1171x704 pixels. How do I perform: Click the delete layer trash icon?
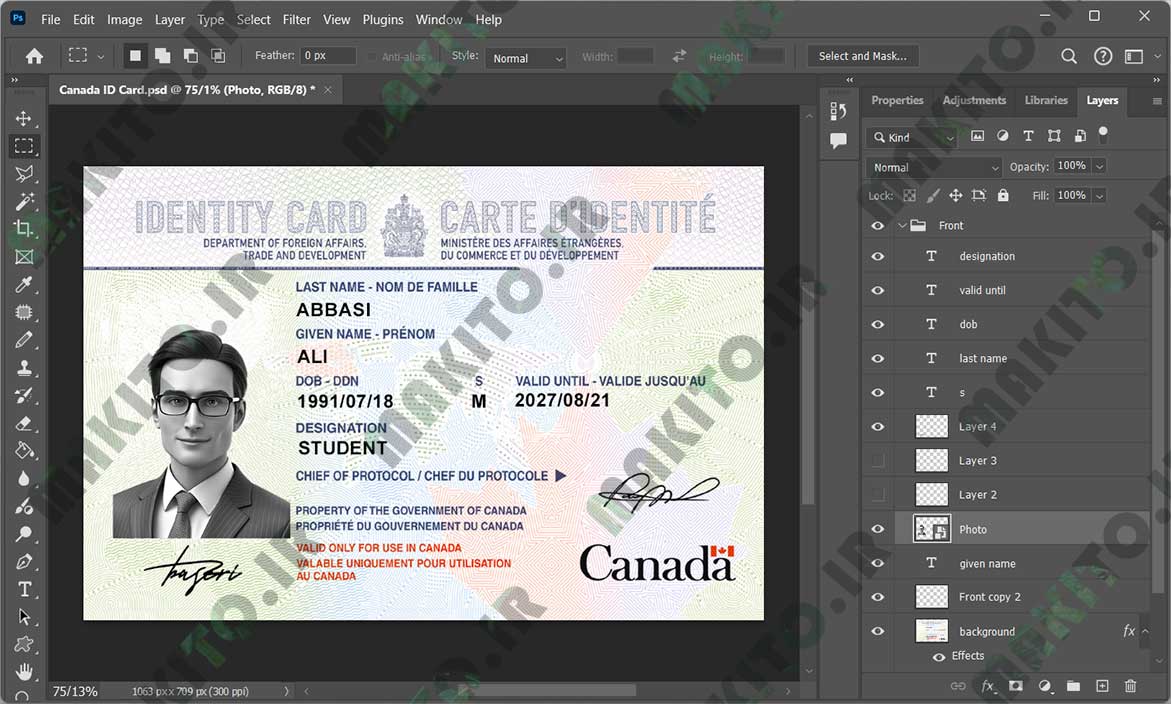(1131, 685)
